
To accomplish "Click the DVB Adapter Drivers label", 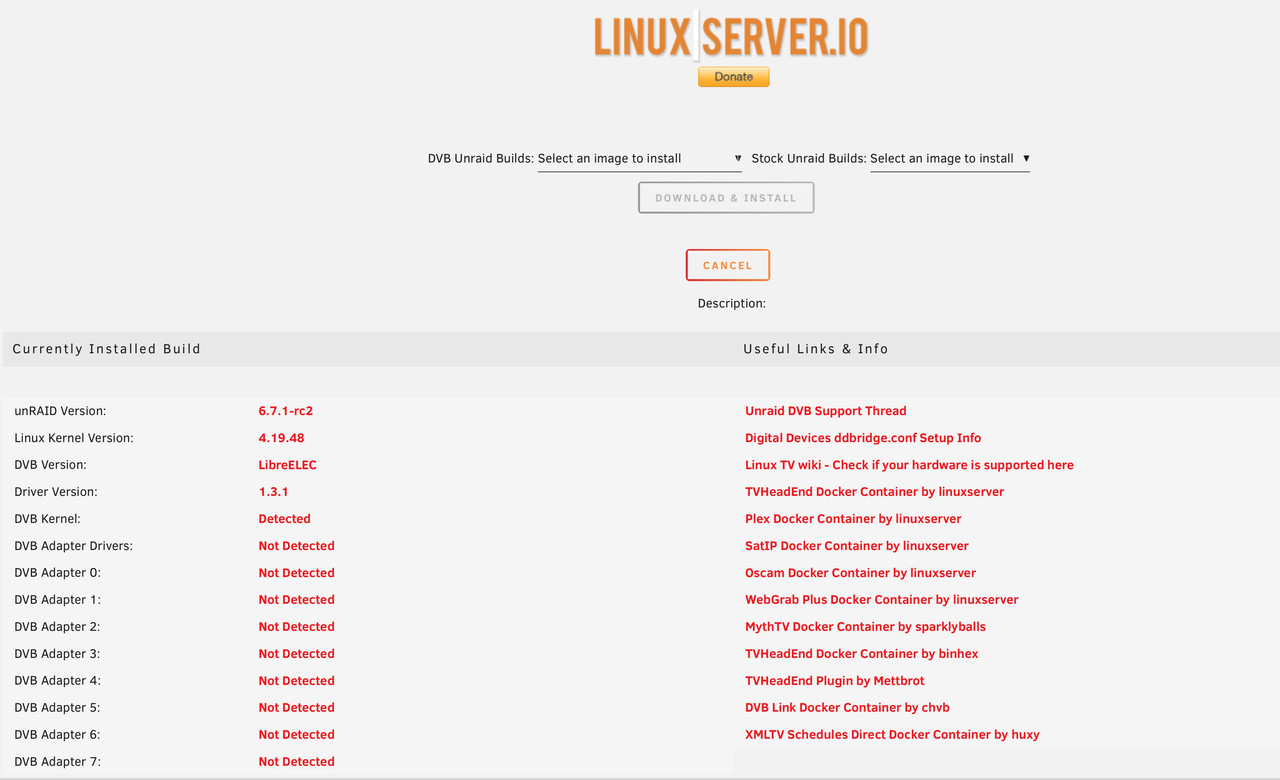I will [x=73, y=546].
